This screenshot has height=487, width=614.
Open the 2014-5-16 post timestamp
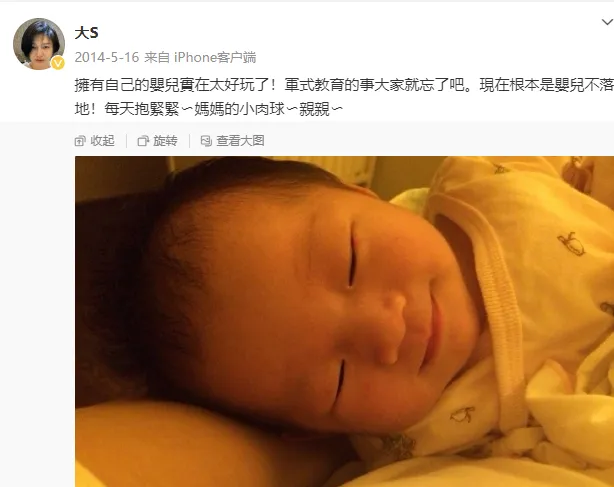point(107,57)
